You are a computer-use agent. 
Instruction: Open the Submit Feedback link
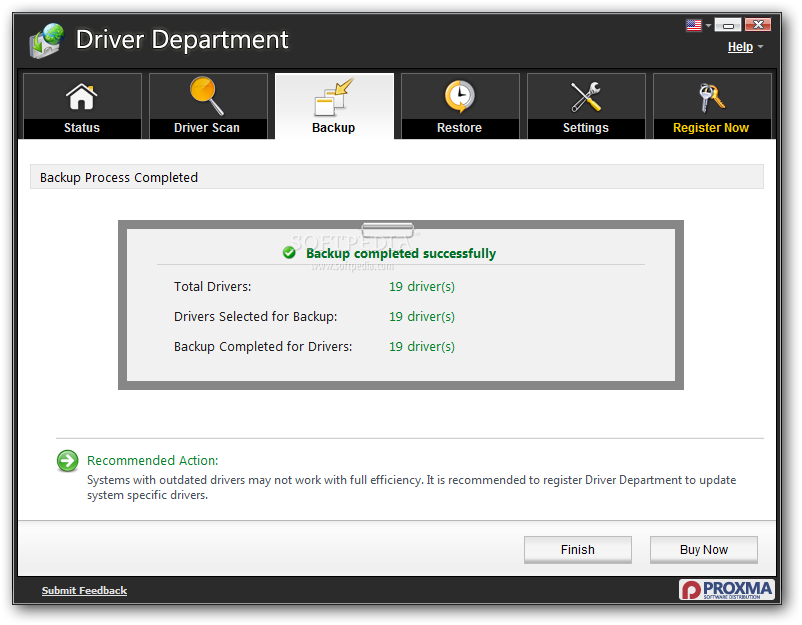point(84,591)
